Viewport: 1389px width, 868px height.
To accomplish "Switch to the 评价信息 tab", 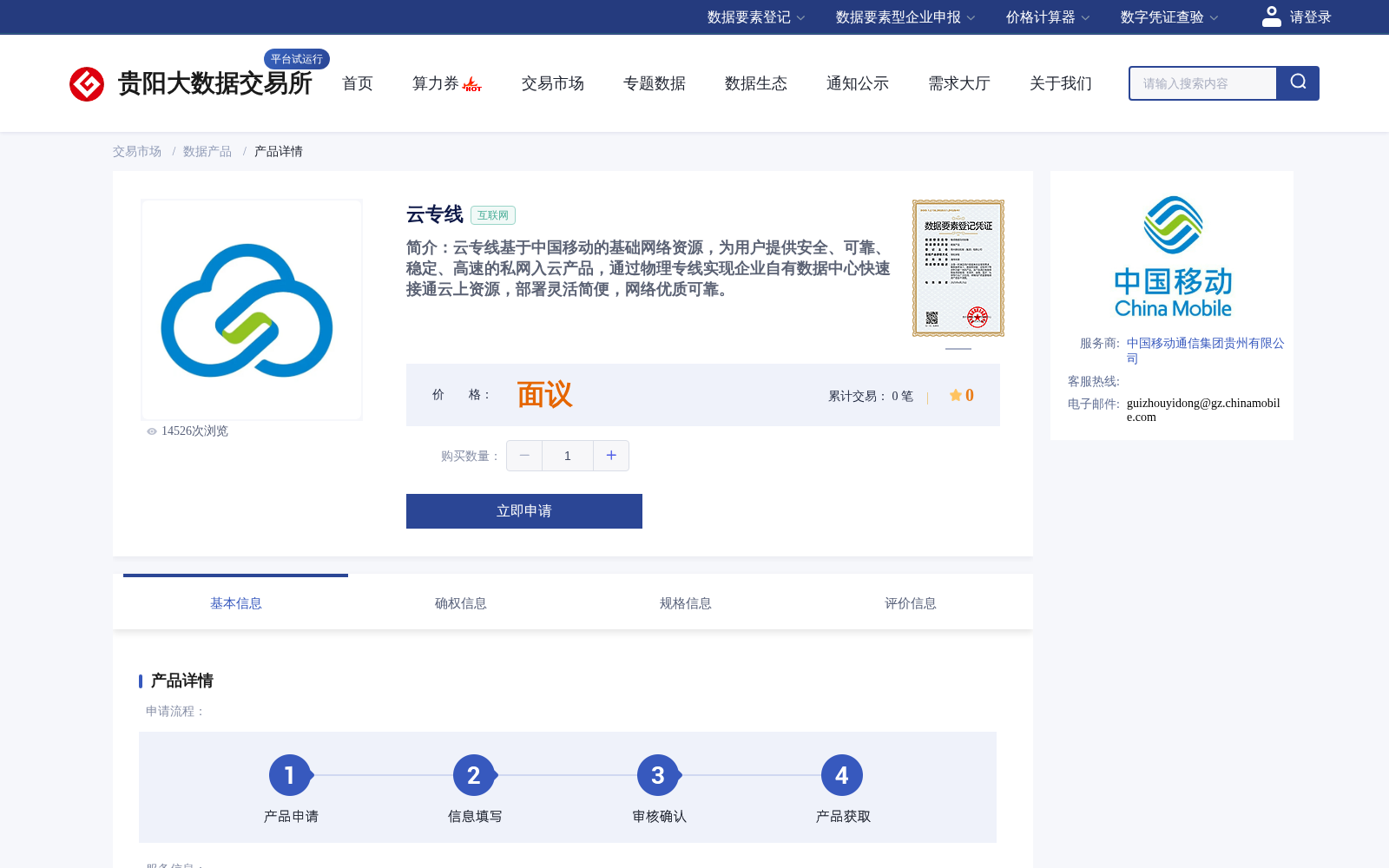I will pyautogui.click(x=910, y=603).
